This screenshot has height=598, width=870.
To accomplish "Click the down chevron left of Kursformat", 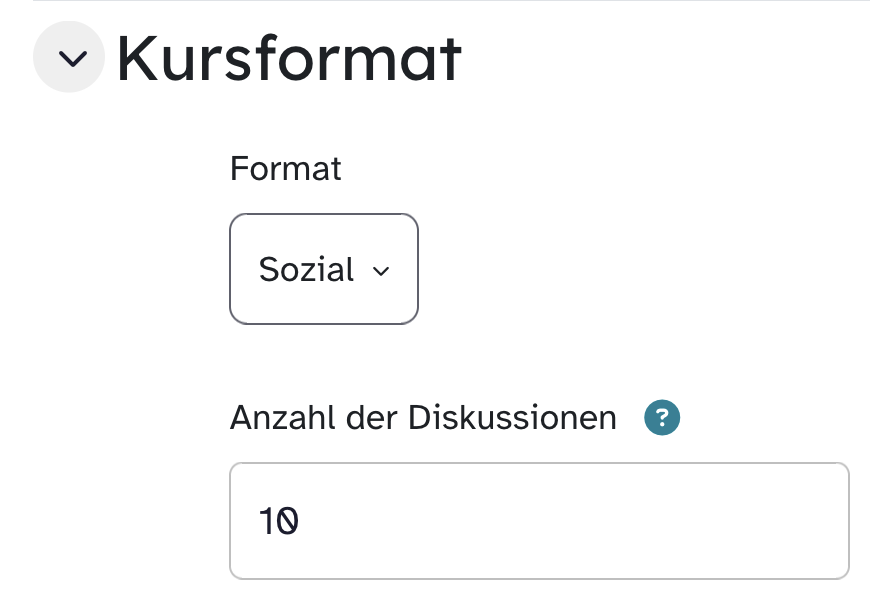I will (x=69, y=59).
